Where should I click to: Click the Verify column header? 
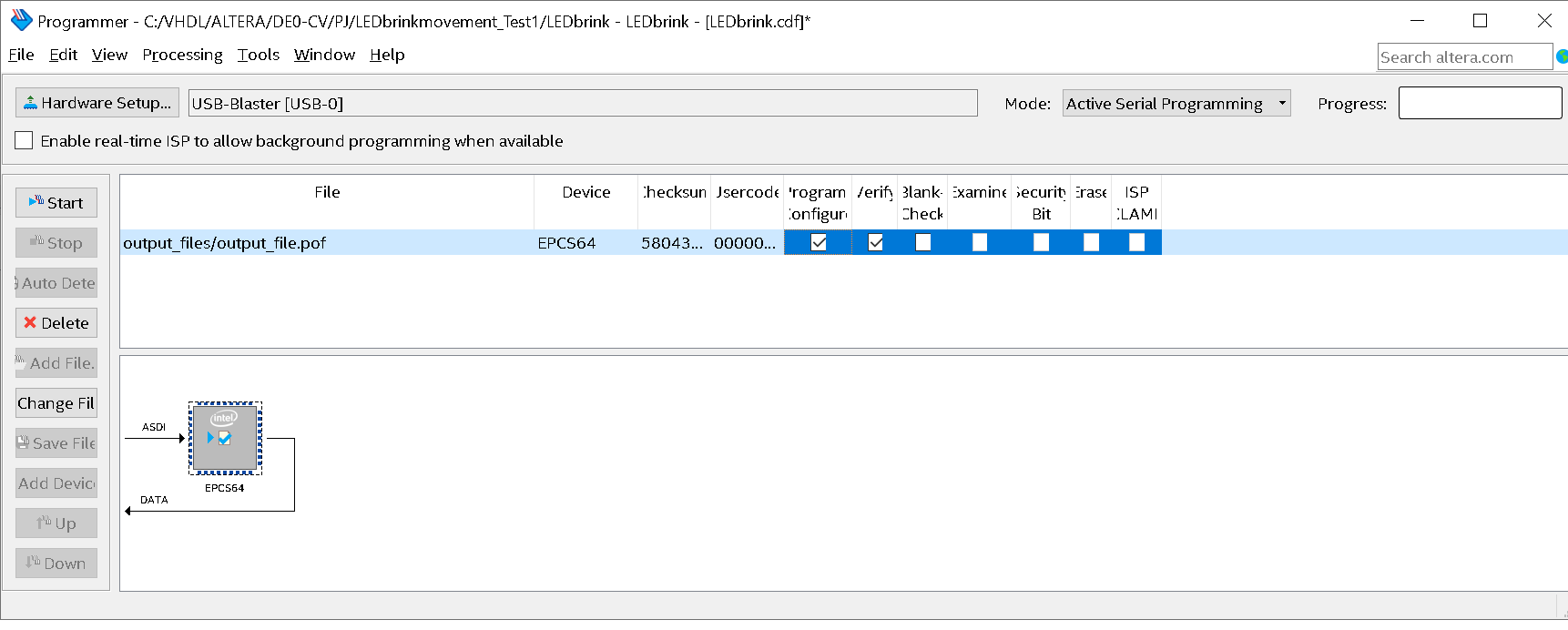tap(875, 202)
